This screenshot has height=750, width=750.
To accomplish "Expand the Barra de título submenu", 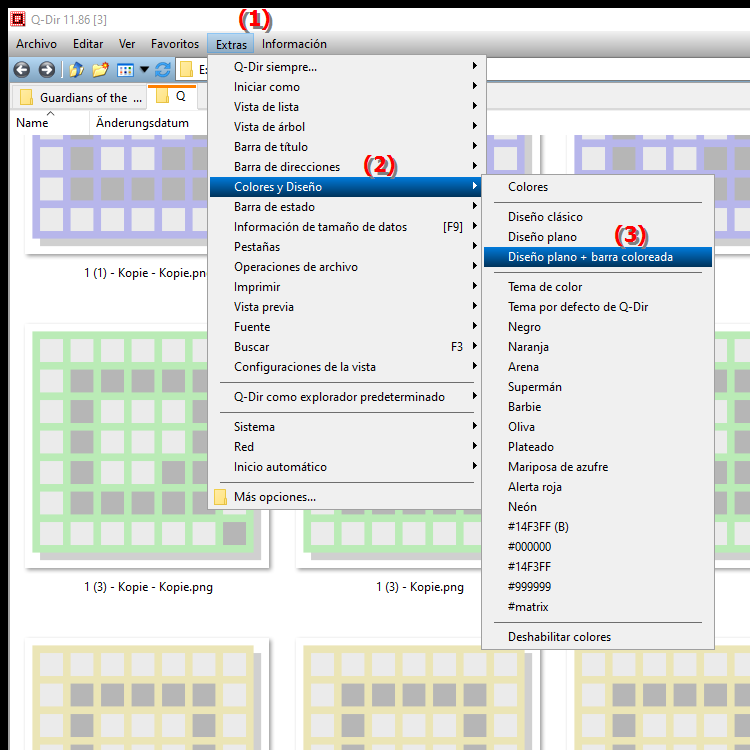I will coord(345,147).
